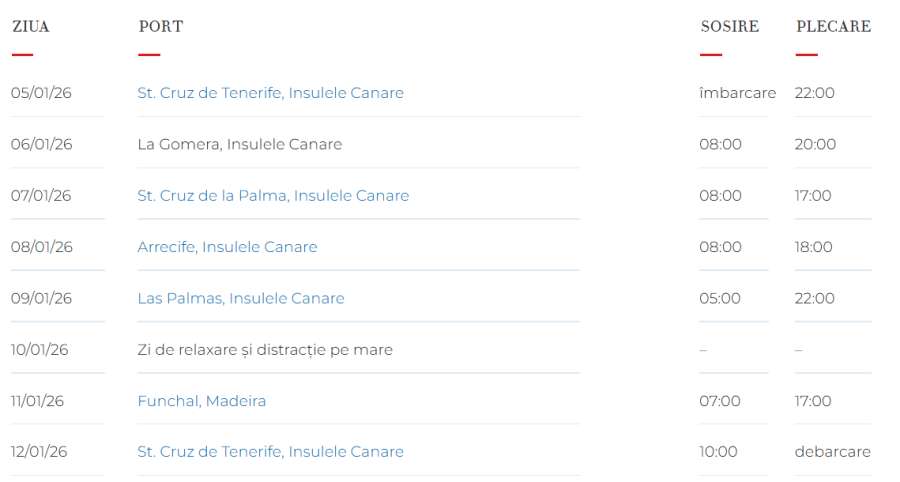
Task: Open Las Palmas, Insulele Canare link
Action: [x=241, y=298]
